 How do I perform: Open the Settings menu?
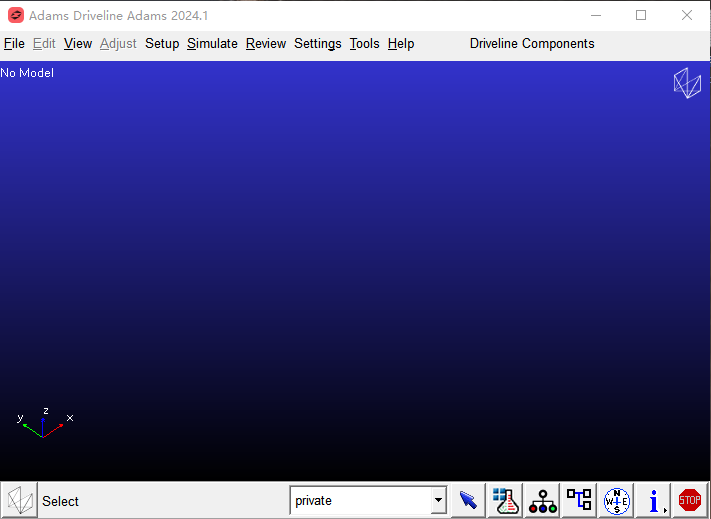[317, 44]
